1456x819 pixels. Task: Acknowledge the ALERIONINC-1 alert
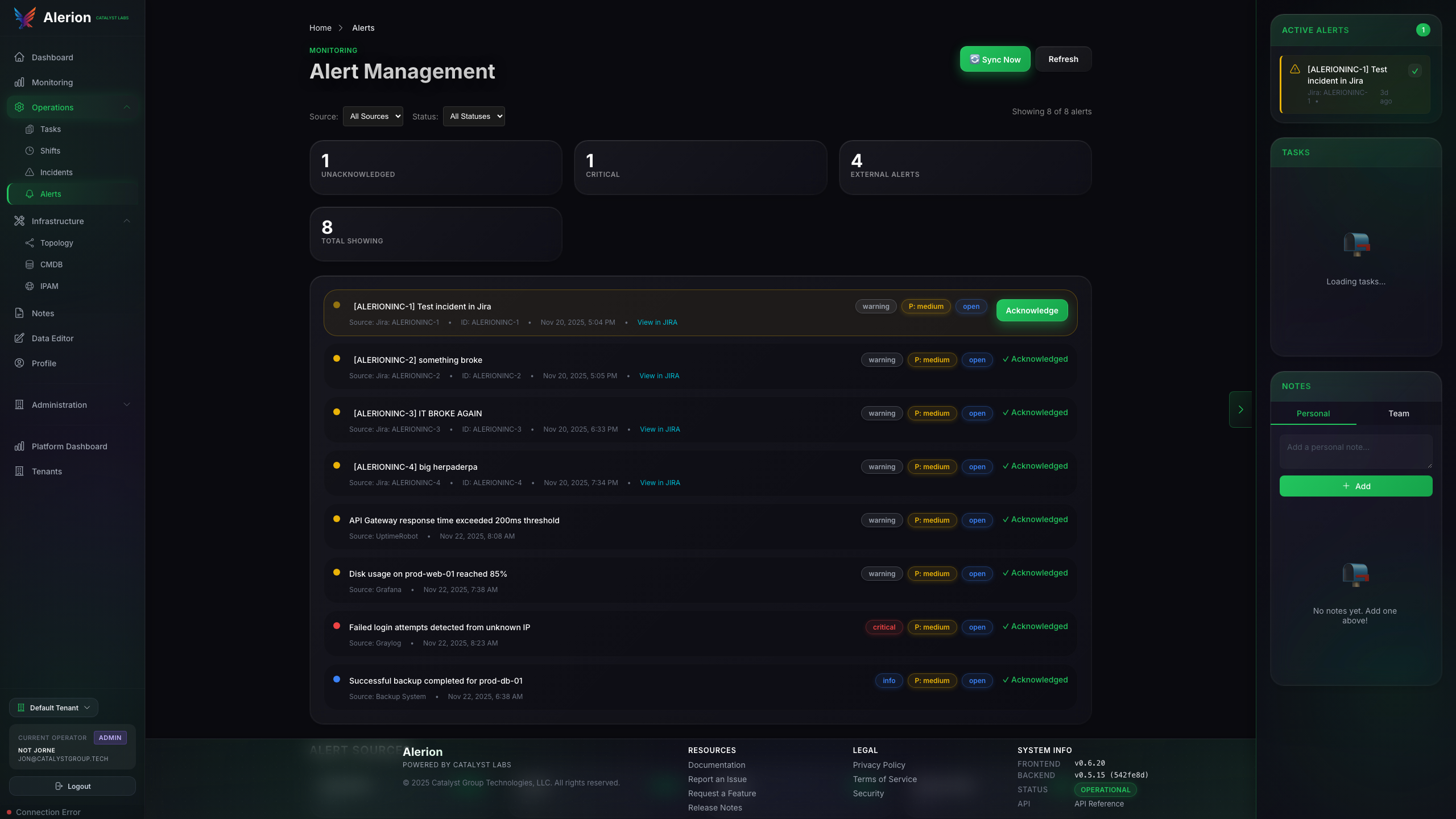click(1032, 311)
